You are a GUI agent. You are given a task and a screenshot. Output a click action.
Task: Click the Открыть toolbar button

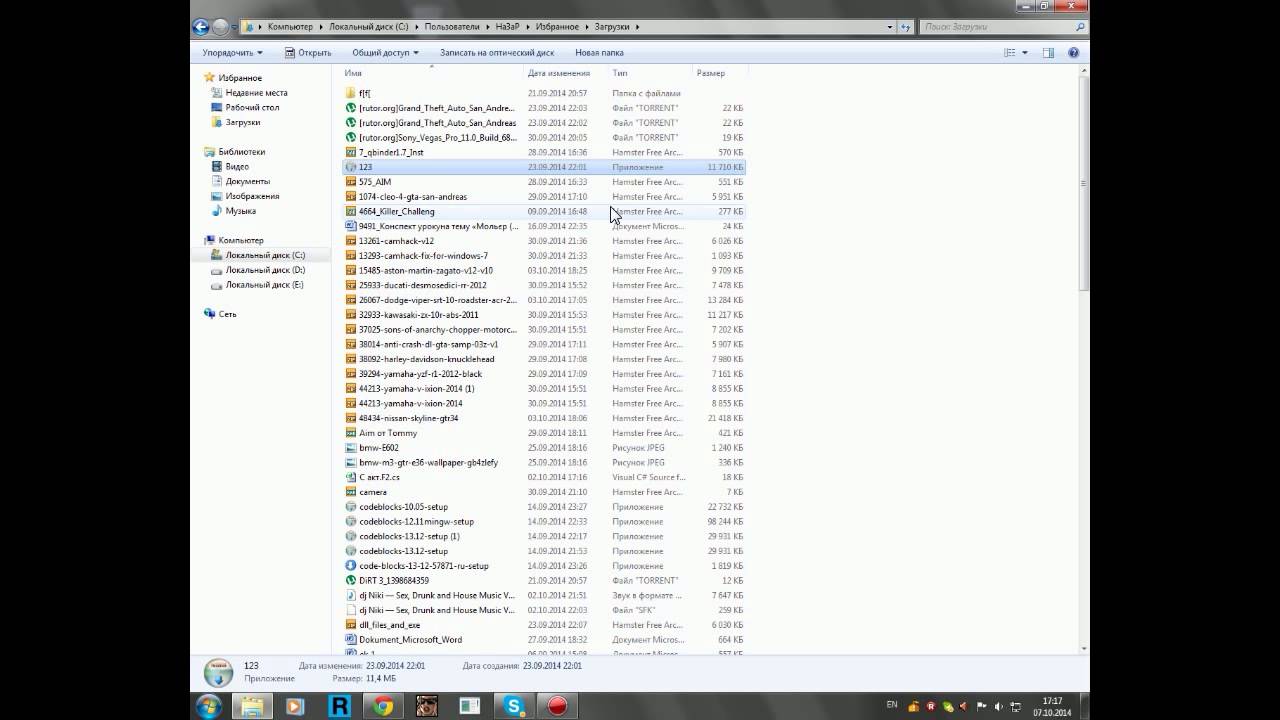coord(308,52)
